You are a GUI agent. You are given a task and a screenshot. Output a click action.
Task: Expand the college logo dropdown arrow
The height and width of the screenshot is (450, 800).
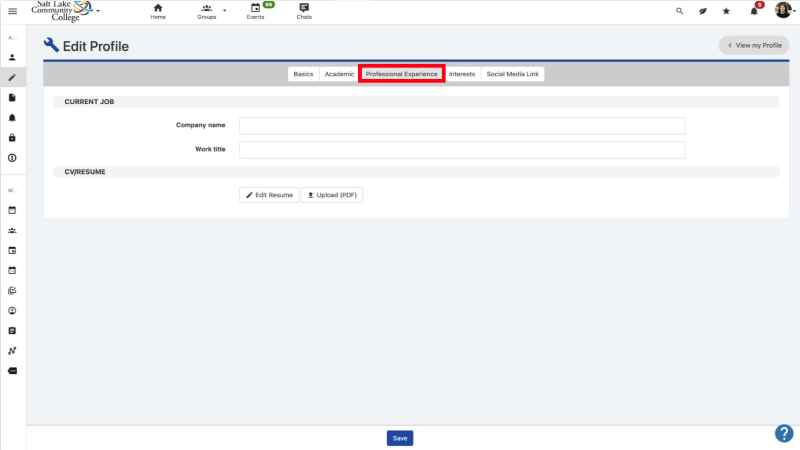(x=98, y=11)
